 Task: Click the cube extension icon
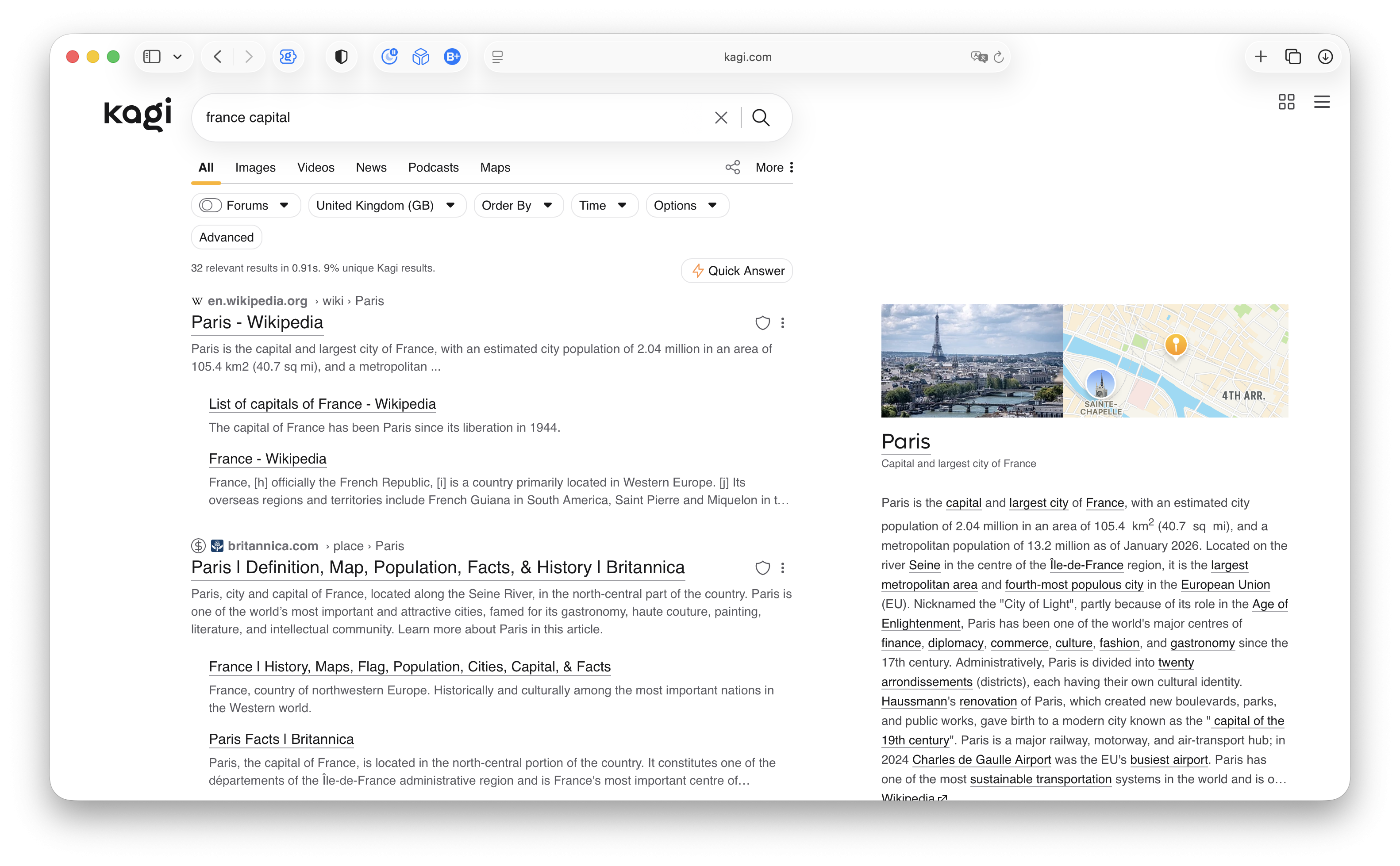(421, 57)
